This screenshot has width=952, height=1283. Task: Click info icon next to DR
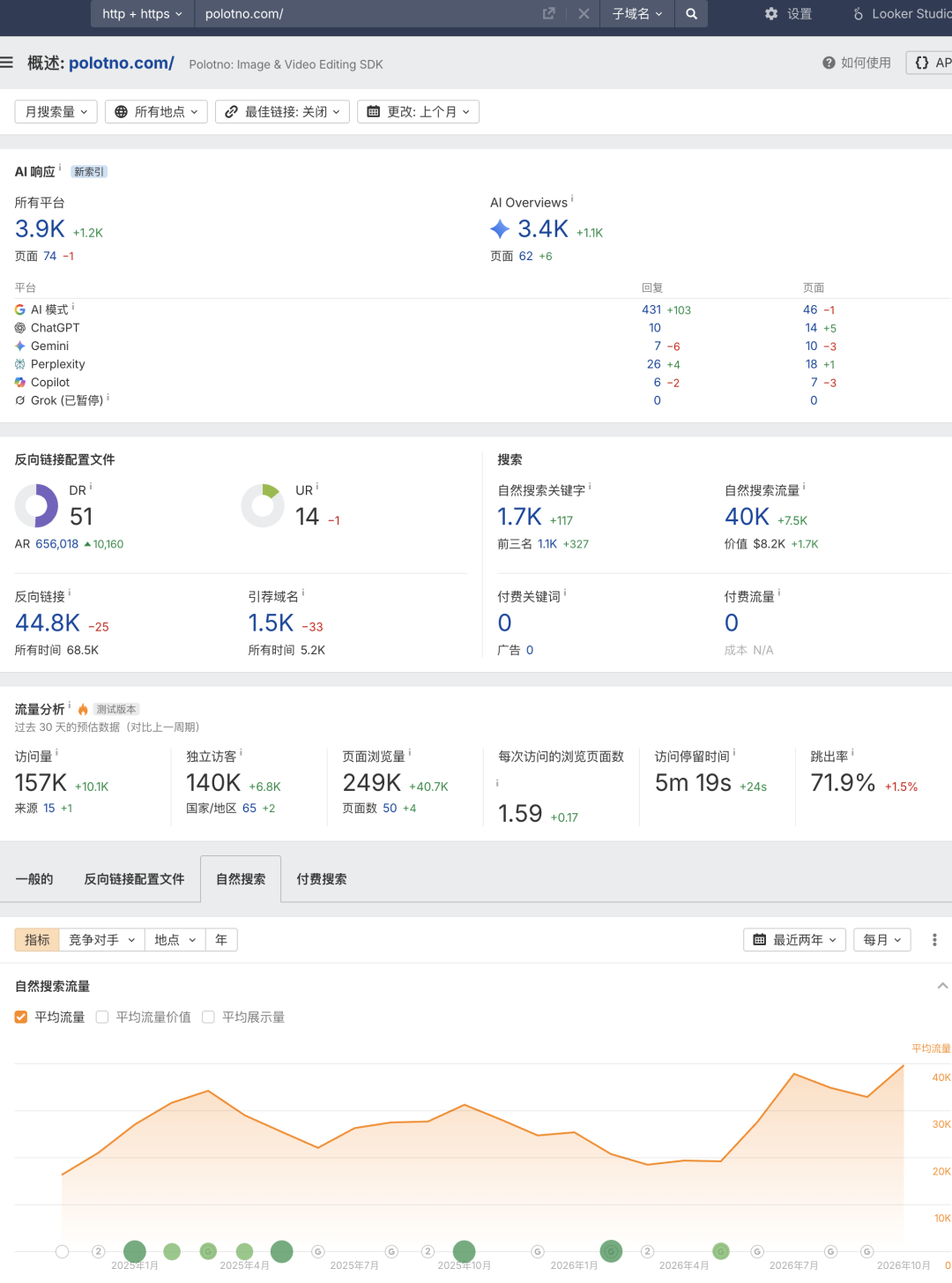[91, 486]
